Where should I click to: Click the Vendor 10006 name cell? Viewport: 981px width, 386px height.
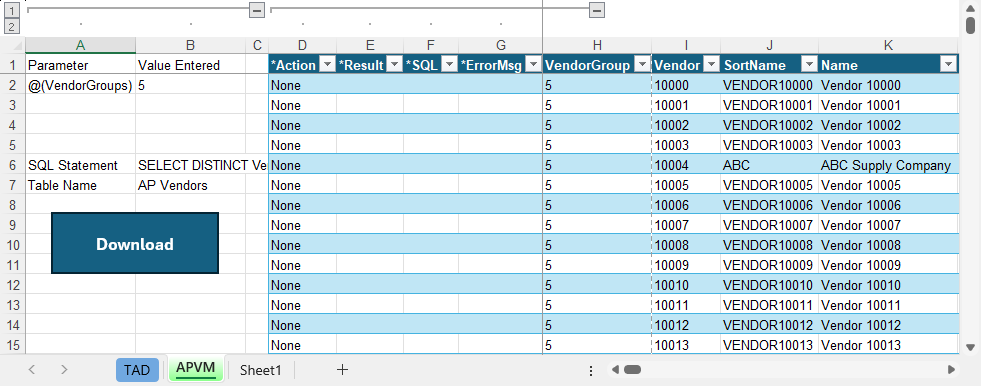pos(888,205)
